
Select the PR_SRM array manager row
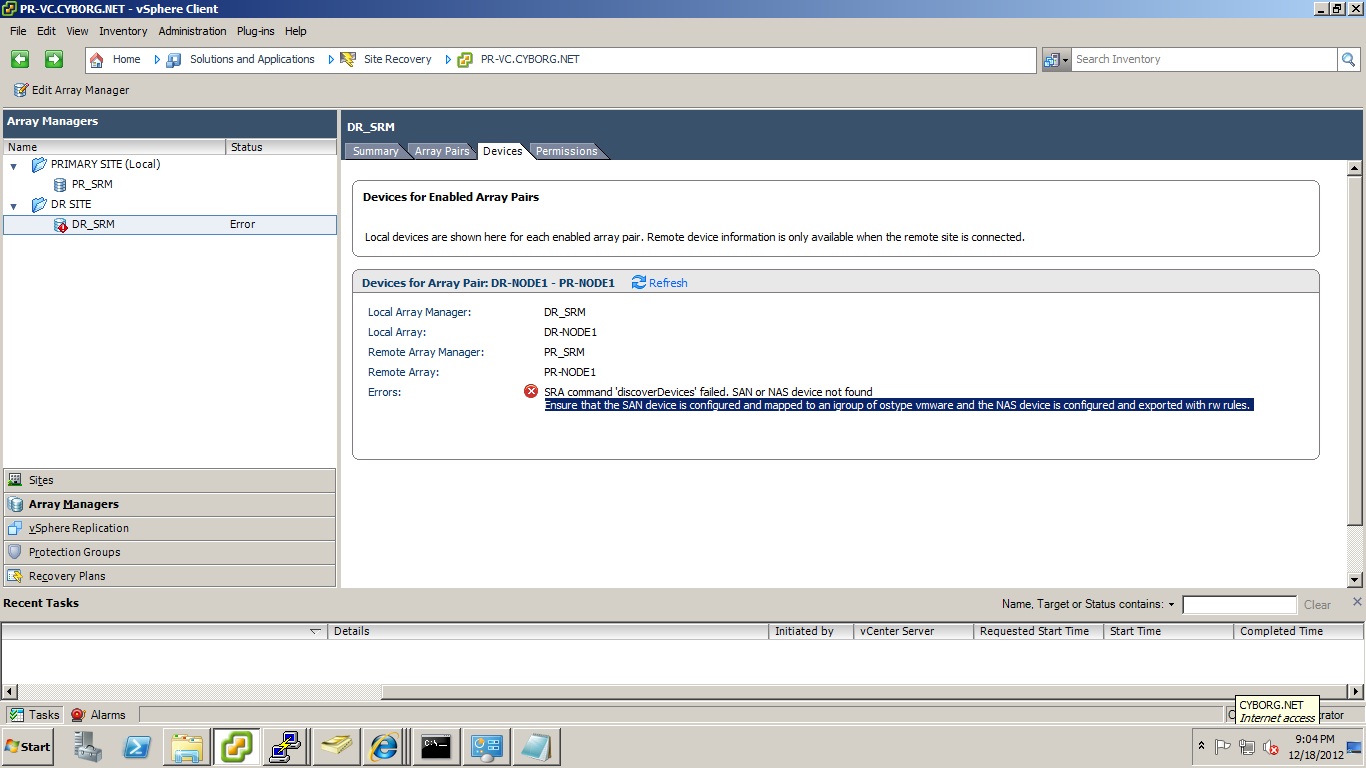pos(170,184)
